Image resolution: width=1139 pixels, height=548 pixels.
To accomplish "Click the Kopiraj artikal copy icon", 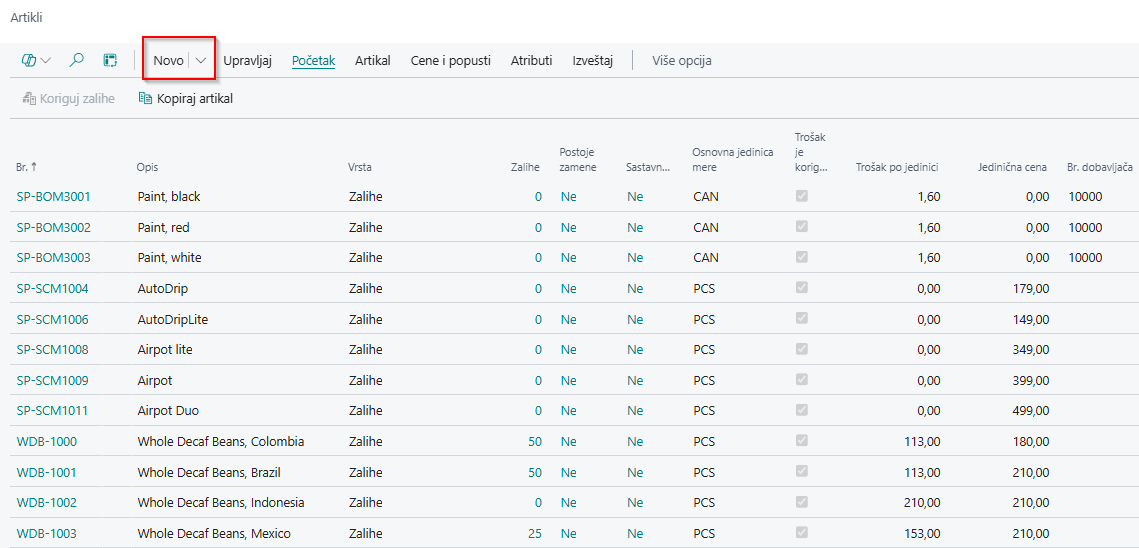I will point(145,99).
